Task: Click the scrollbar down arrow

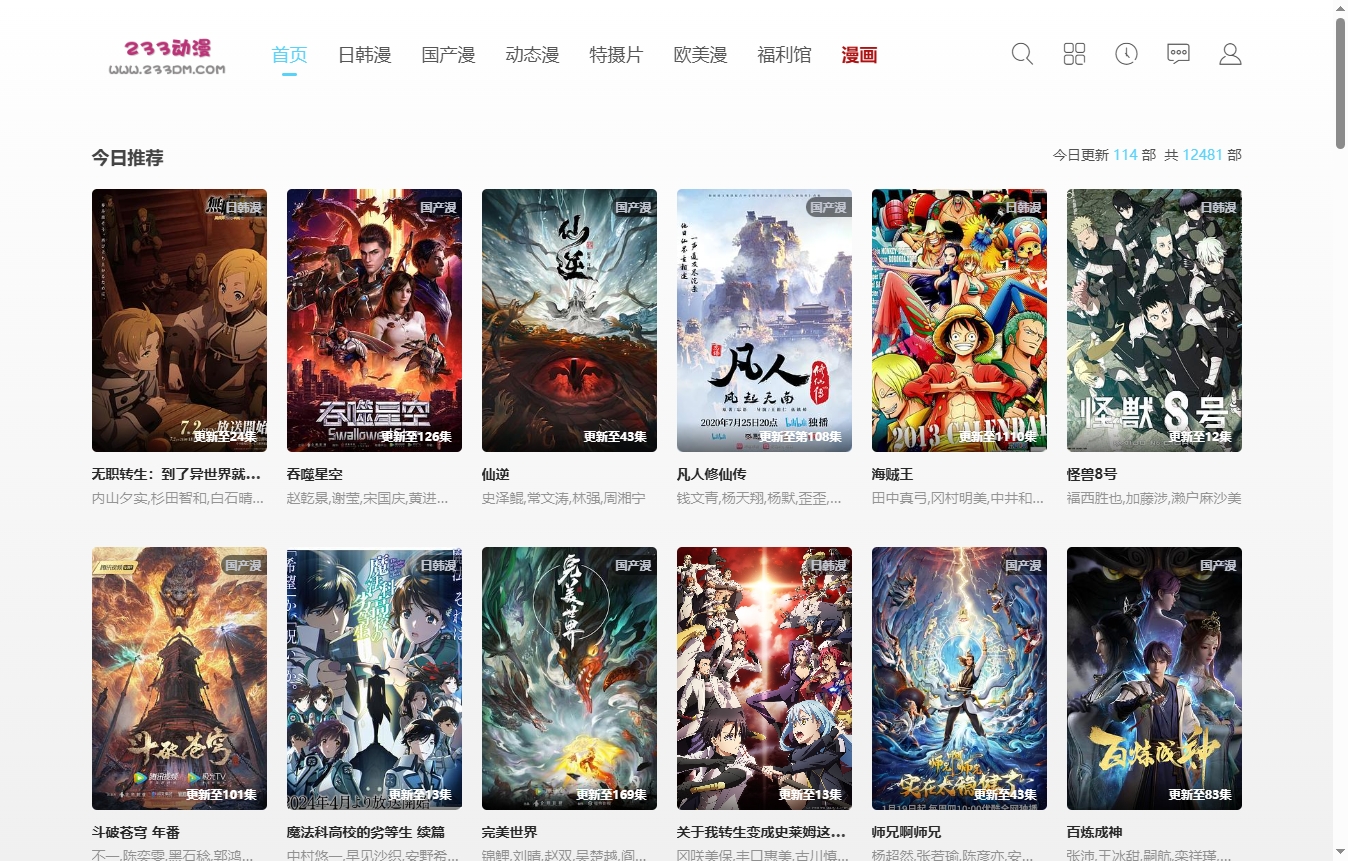Action: click(x=1340, y=853)
